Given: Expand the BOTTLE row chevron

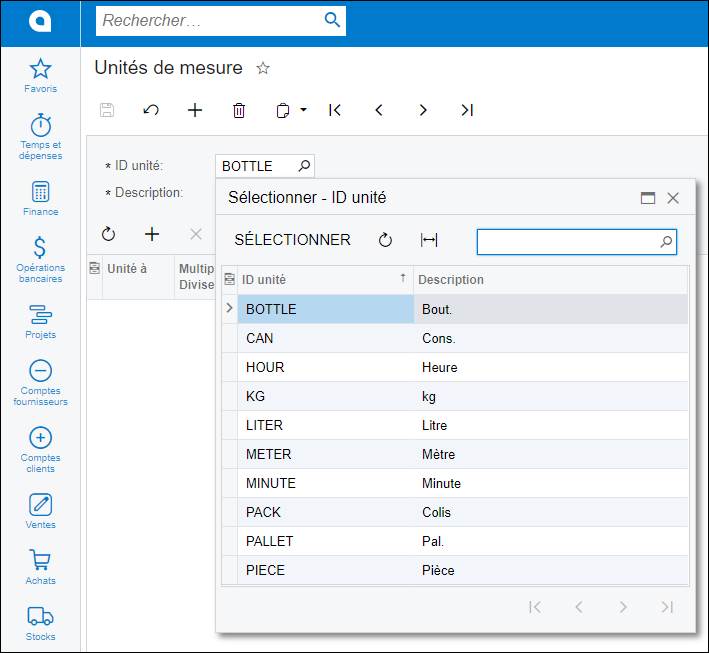Looking at the screenshot, I should click(x=229, y=308).
